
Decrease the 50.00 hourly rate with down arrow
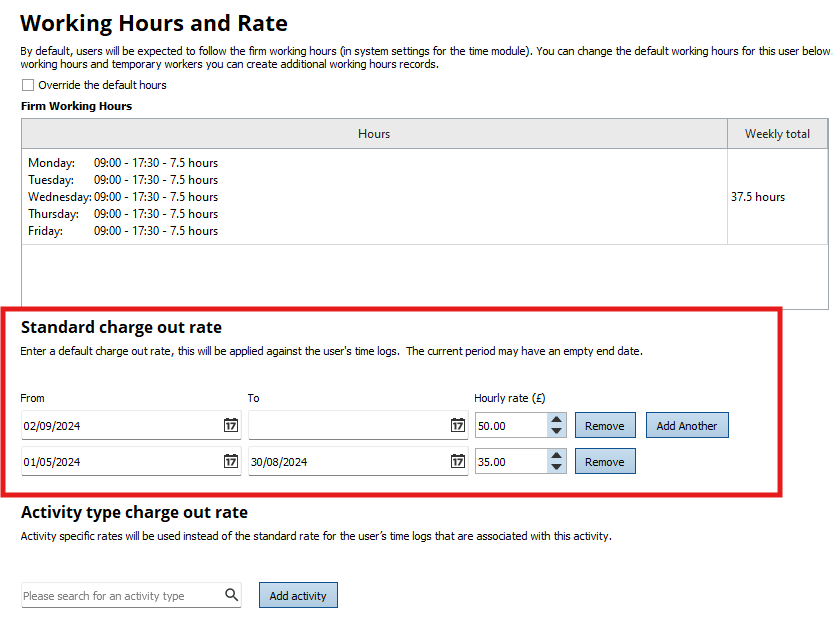556,432
